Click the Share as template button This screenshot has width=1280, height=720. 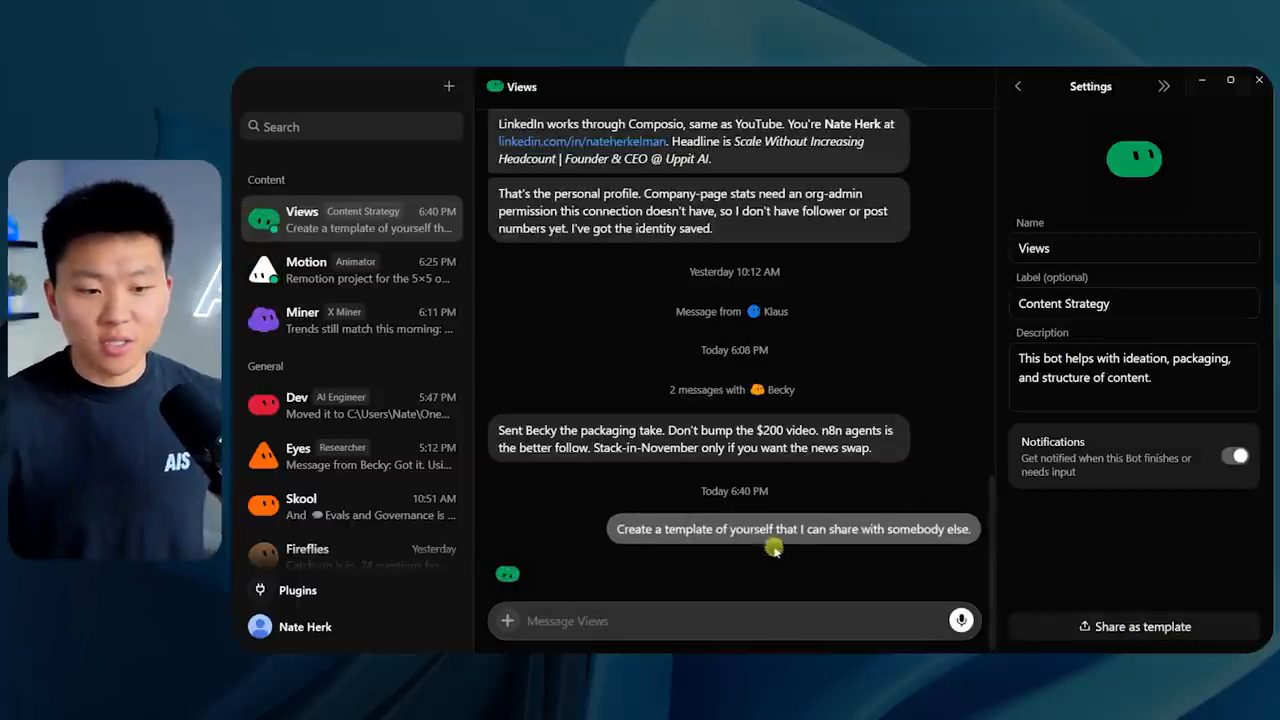[x=1134, y=627]
